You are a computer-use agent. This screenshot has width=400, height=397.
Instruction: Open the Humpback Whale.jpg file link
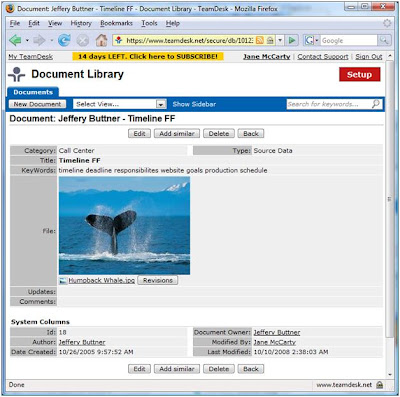click(102, 280)
